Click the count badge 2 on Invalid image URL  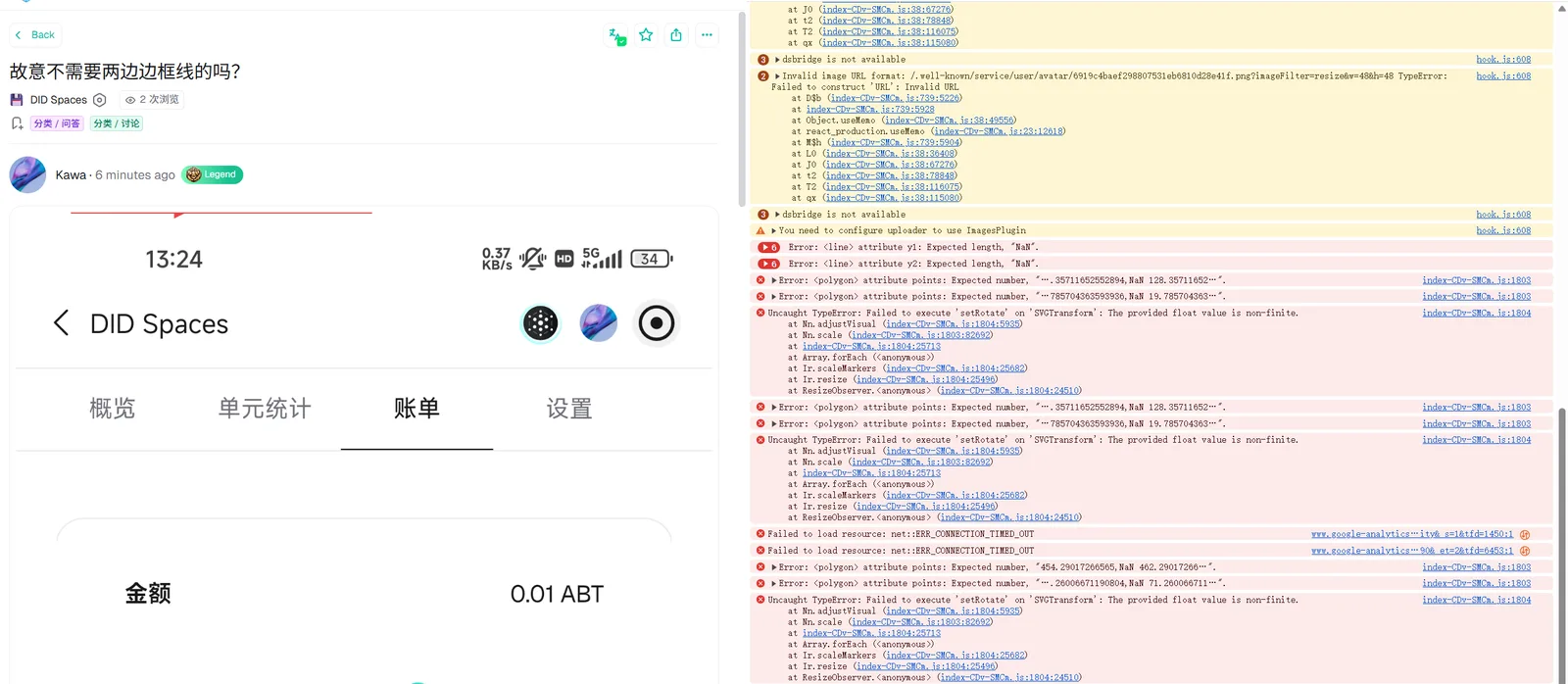tap(763, 76)
